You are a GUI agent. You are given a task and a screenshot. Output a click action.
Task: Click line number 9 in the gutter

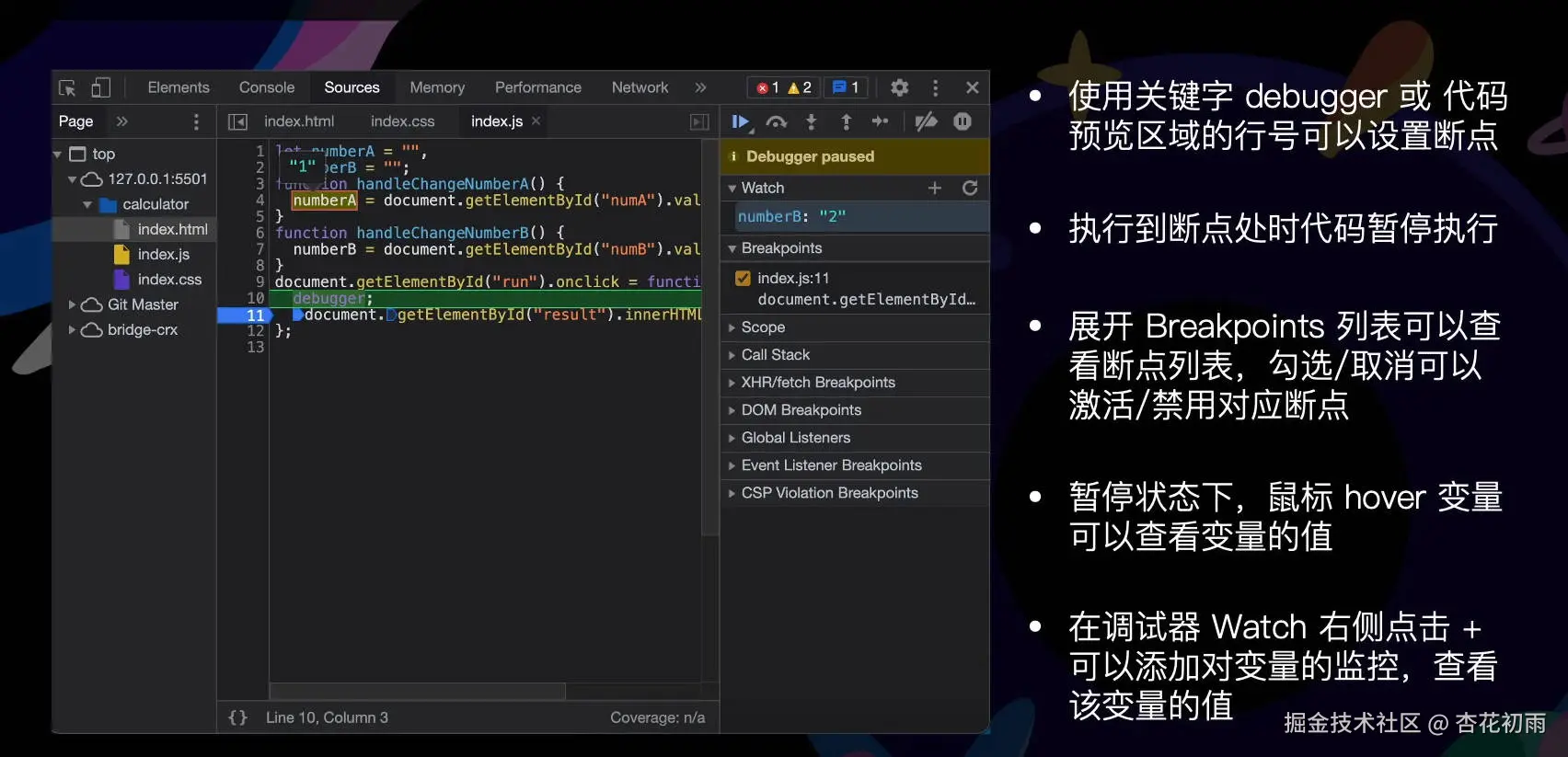(x=259, y=281)
